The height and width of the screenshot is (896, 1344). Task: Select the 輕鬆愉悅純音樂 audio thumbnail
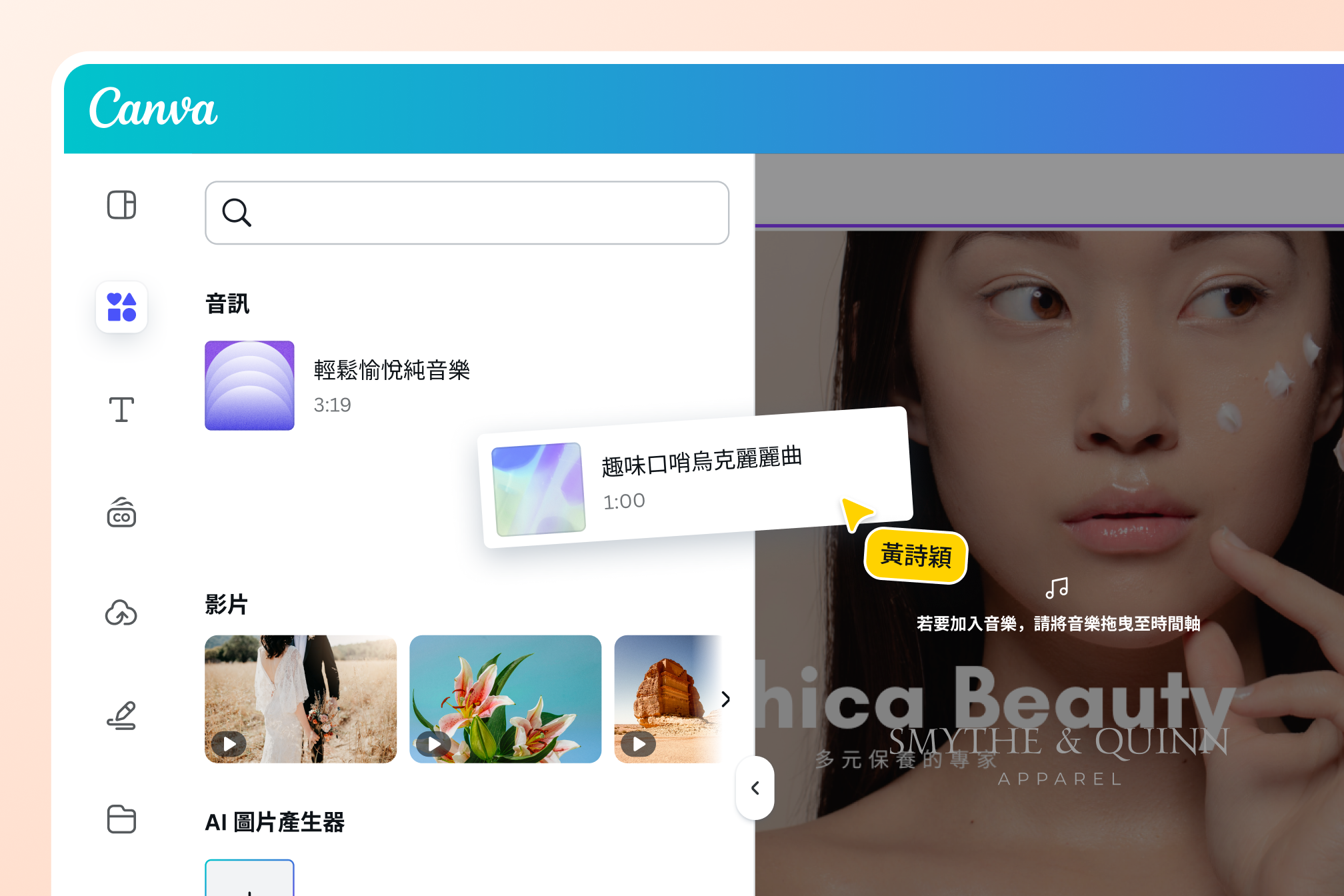point(249,385)
